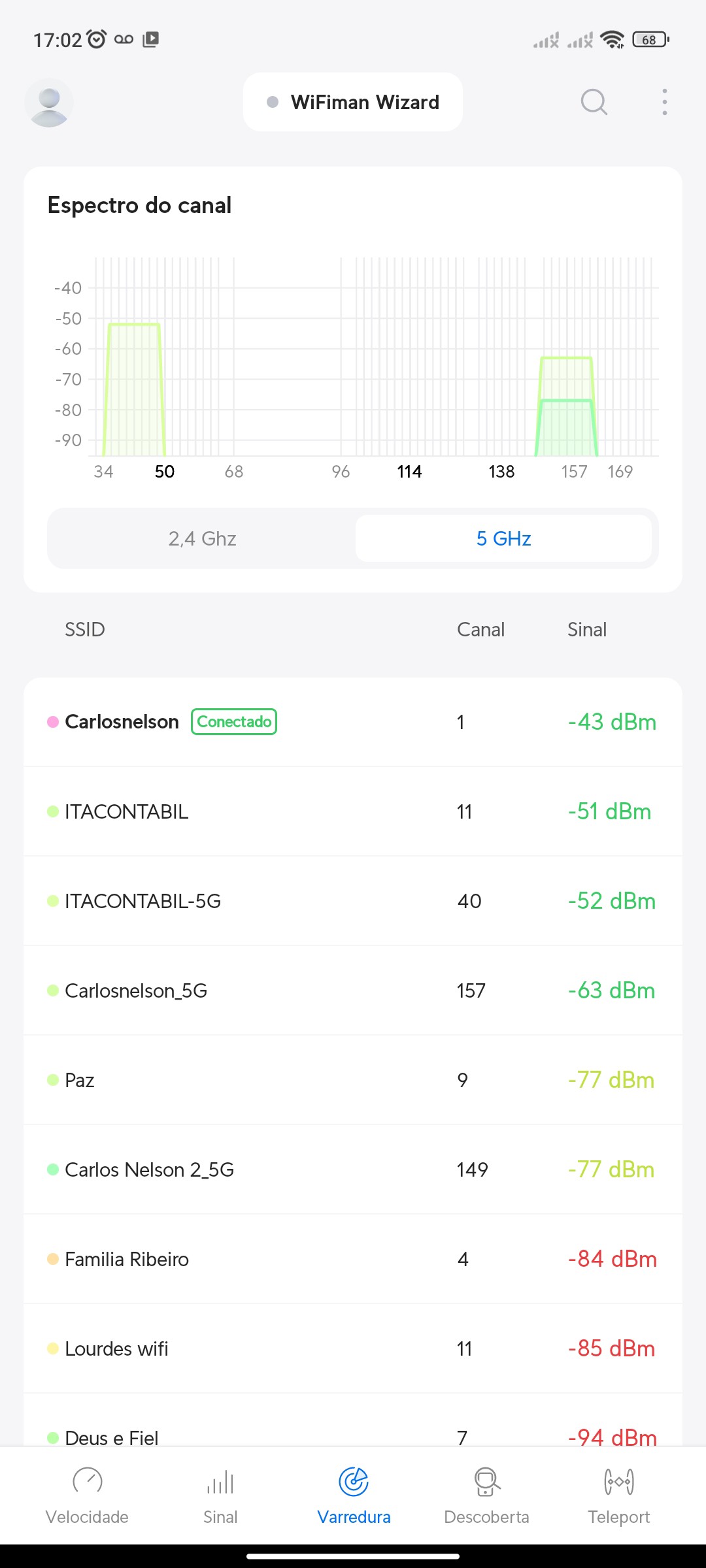Tap the search magnifier icon
Viewport: 706px width, 1568px height.
pos(594,102)
